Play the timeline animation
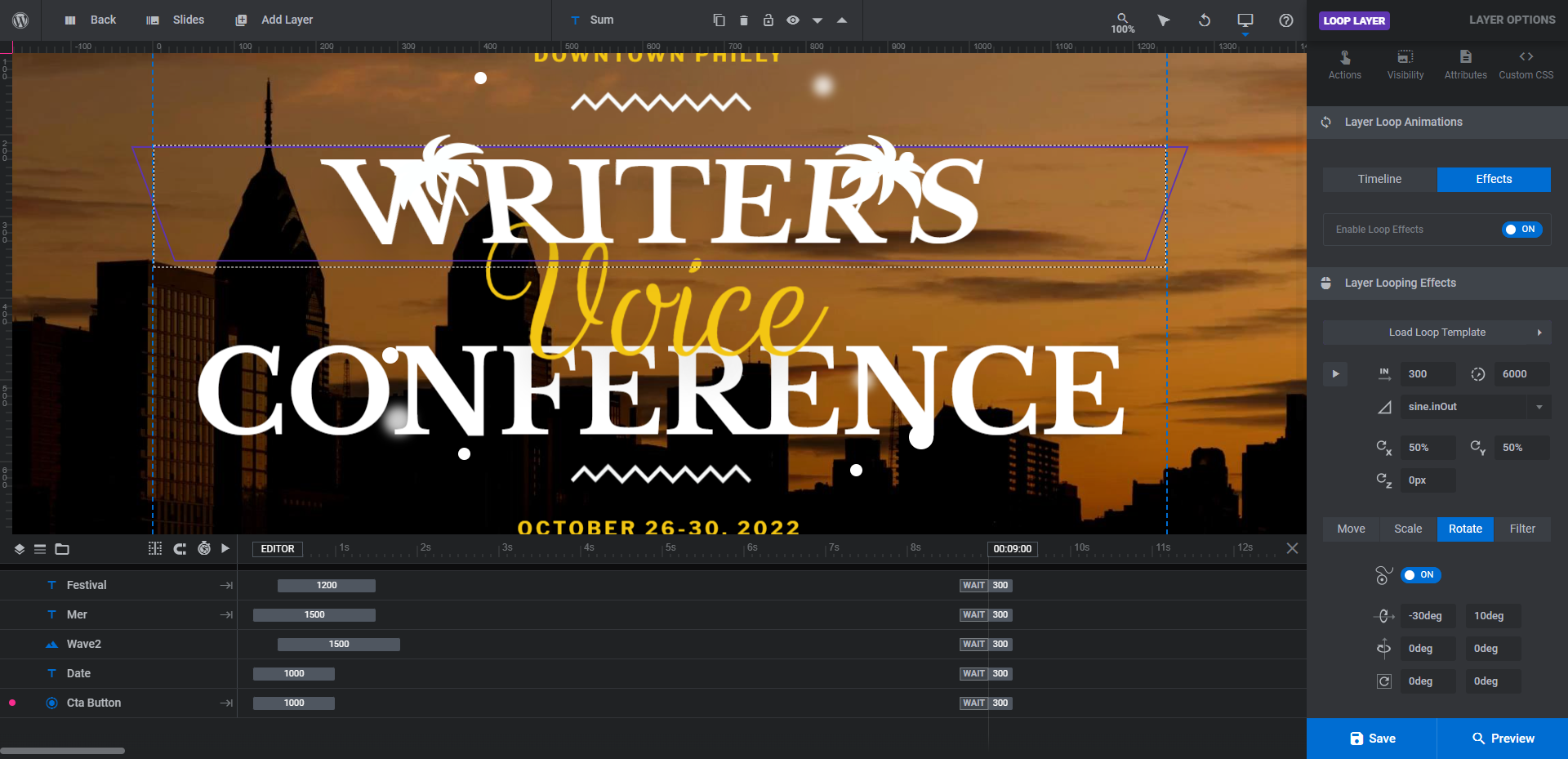Screen dimensions: 1568x759 click(225, 549)
